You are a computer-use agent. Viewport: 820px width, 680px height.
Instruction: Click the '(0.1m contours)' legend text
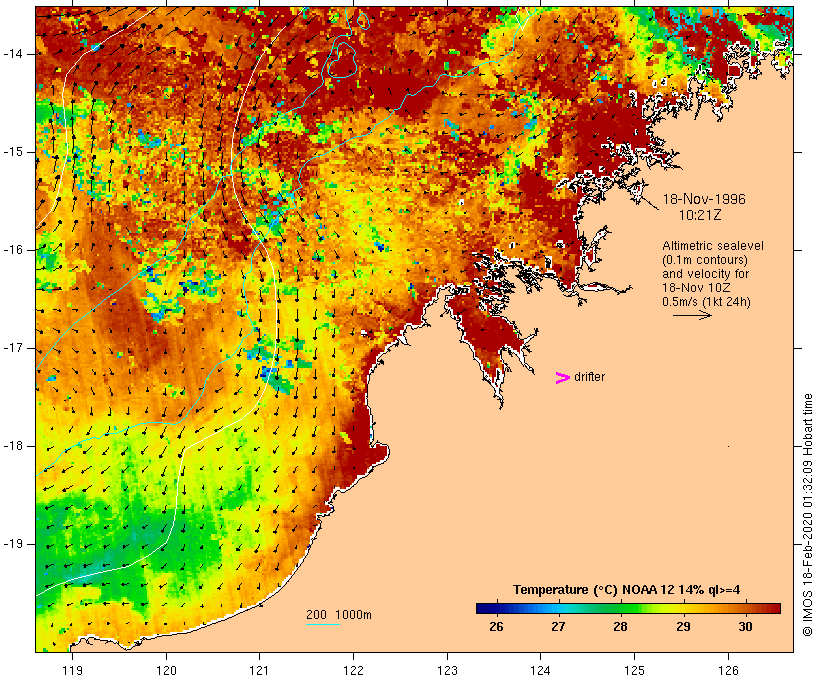point(705,260)
